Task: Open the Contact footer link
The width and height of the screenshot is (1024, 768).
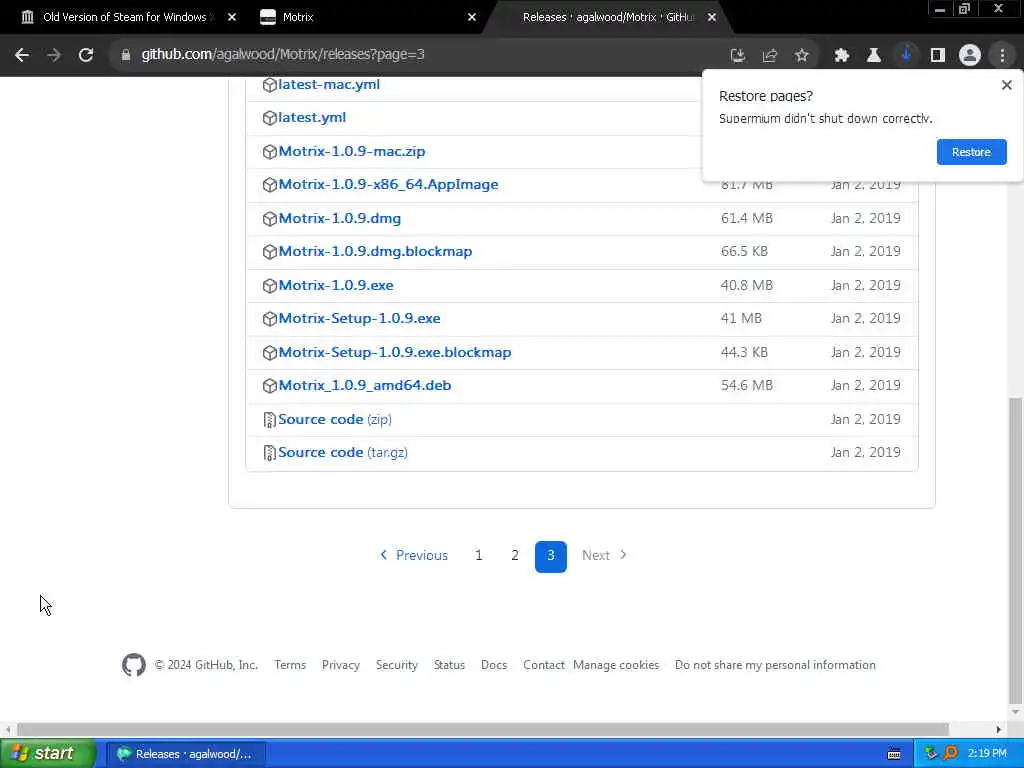Action: click(x=543, y=665)
